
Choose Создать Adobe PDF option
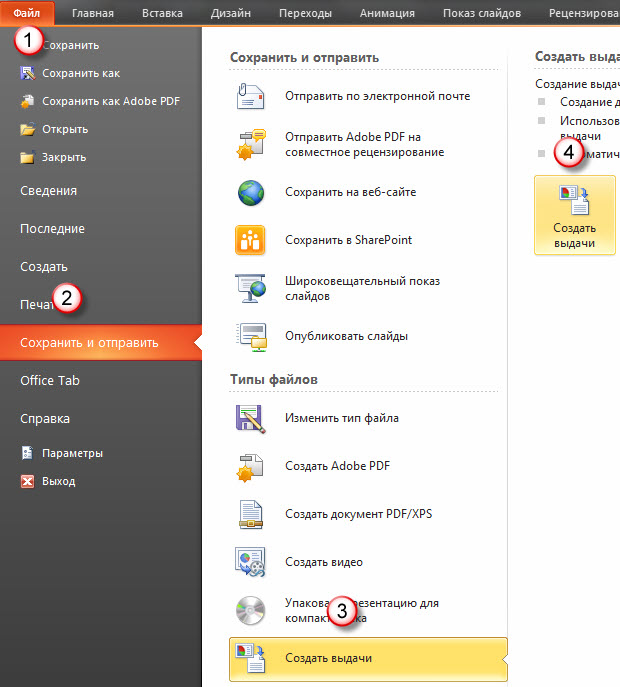click(337, 466)
